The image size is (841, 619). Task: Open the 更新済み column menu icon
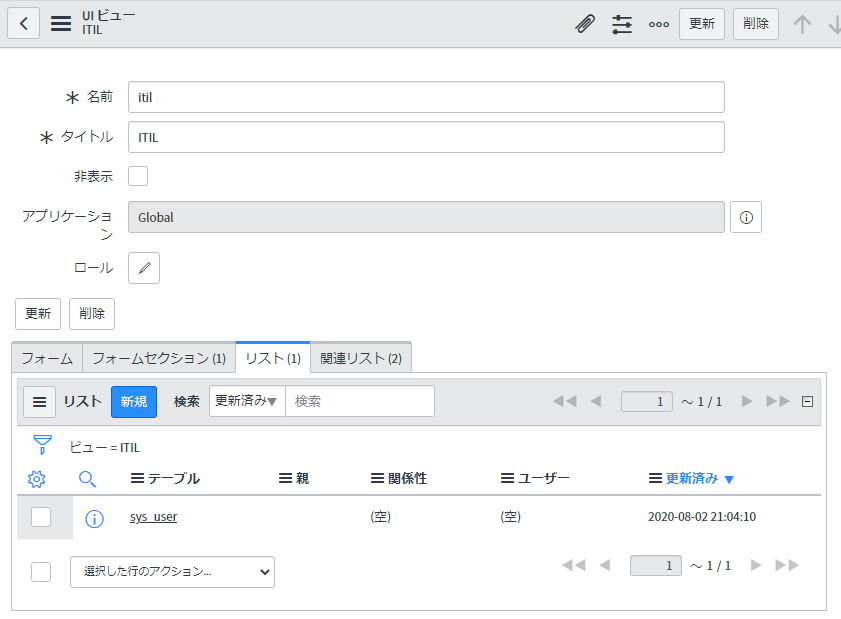[x=655, y=478]
